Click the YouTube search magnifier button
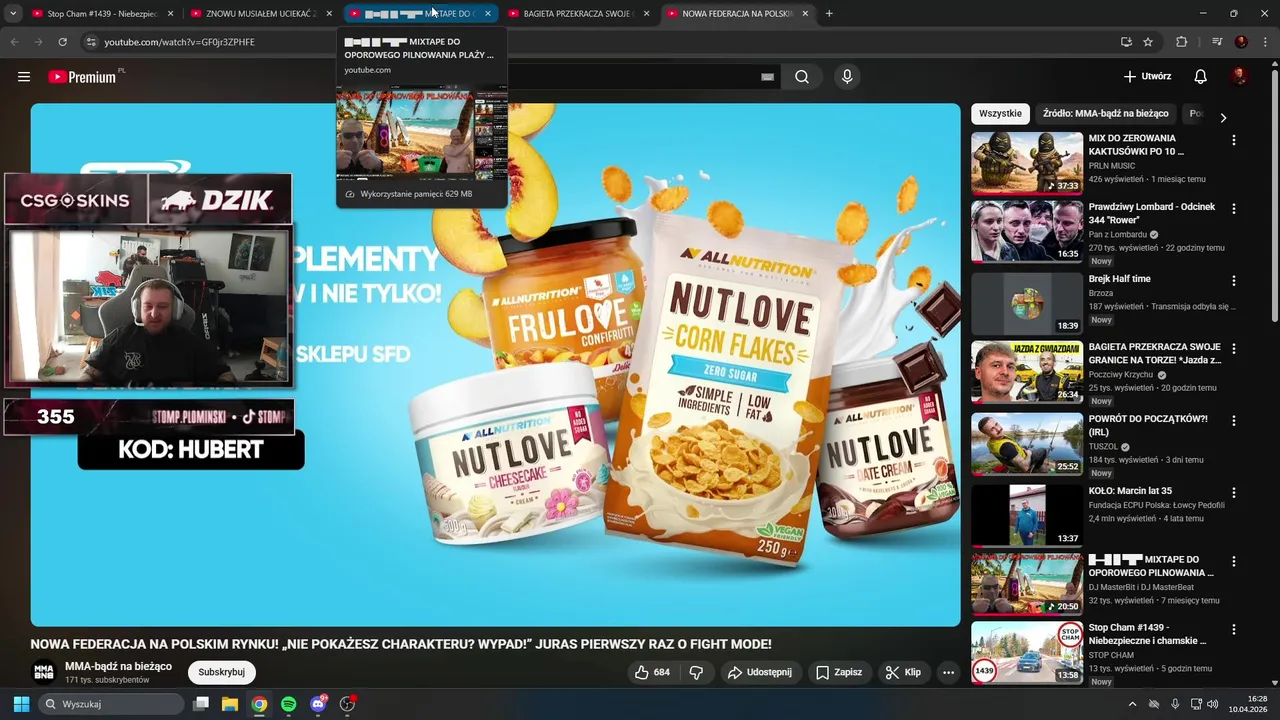Screen dimensions: 1280x720 tap(802, 77)
